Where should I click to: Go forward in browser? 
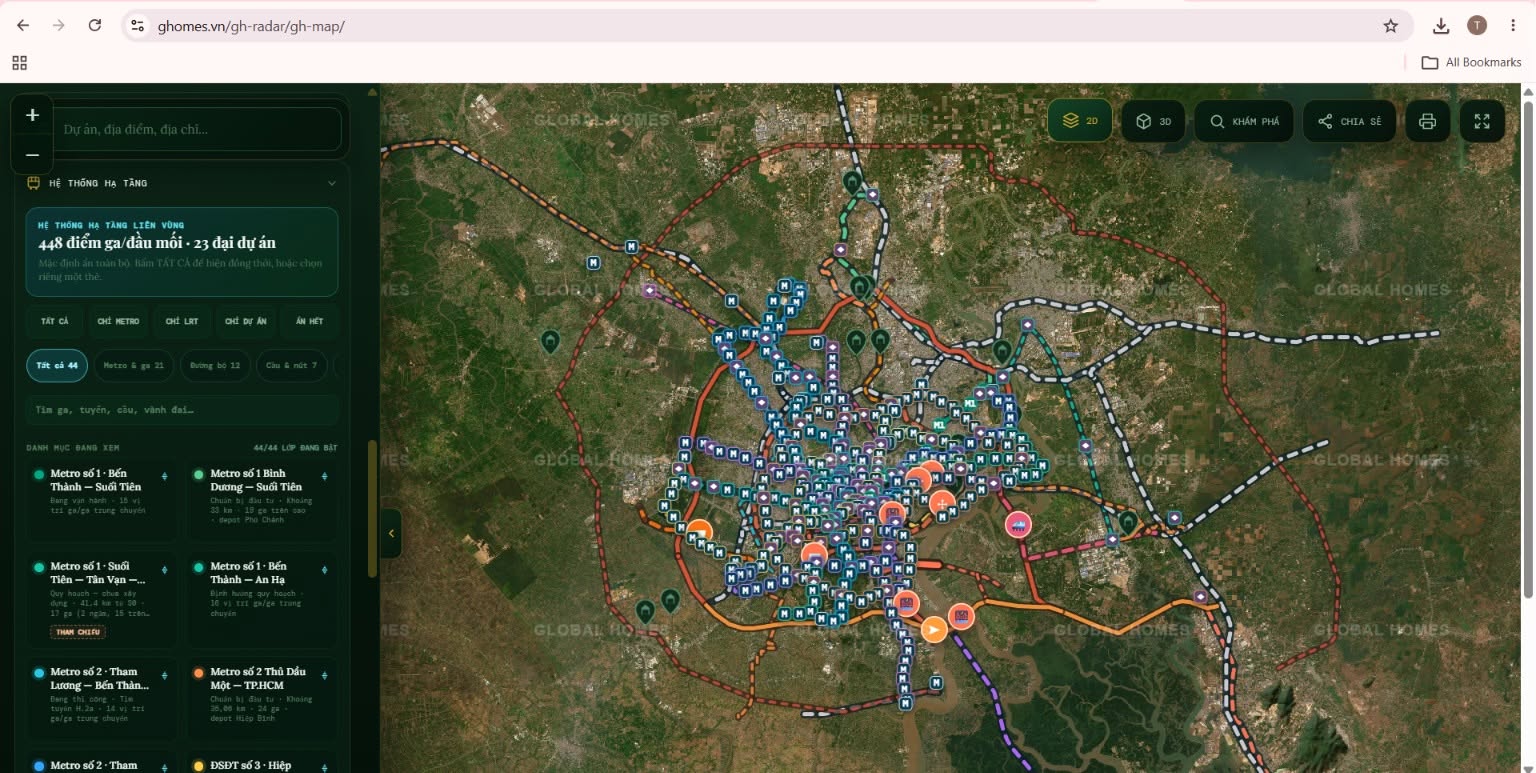[59, 26]
